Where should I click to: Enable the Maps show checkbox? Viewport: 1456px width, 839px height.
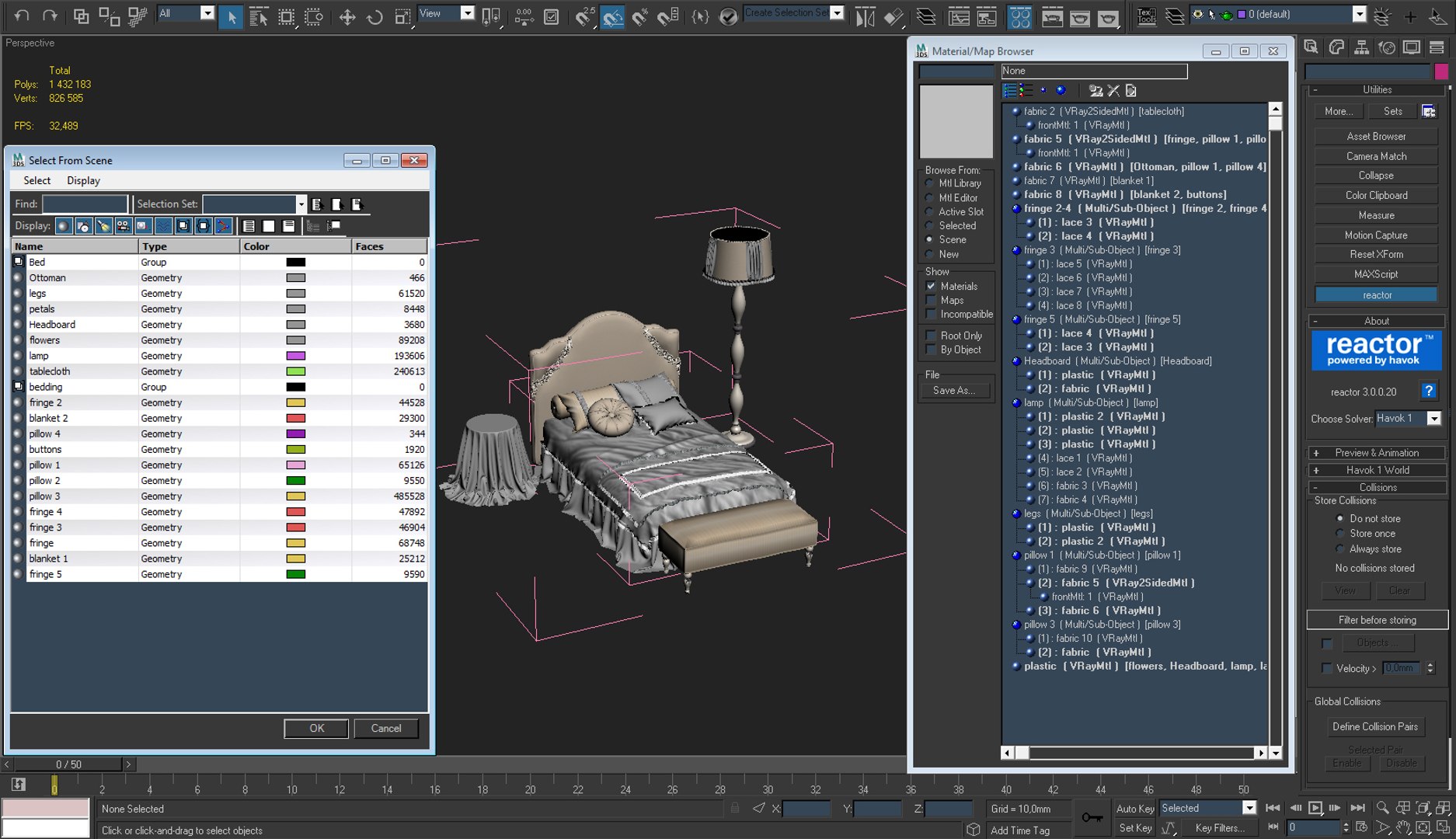931,301
